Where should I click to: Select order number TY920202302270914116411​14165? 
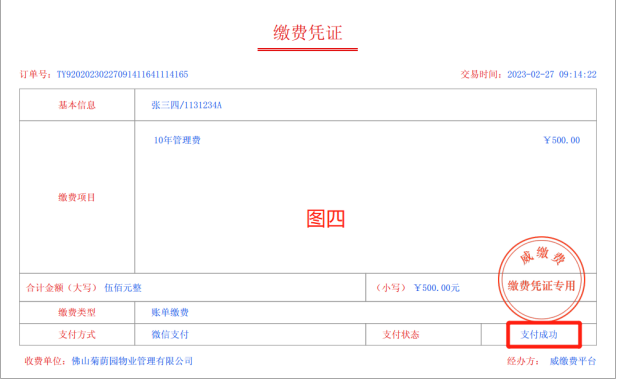point(122,74)
